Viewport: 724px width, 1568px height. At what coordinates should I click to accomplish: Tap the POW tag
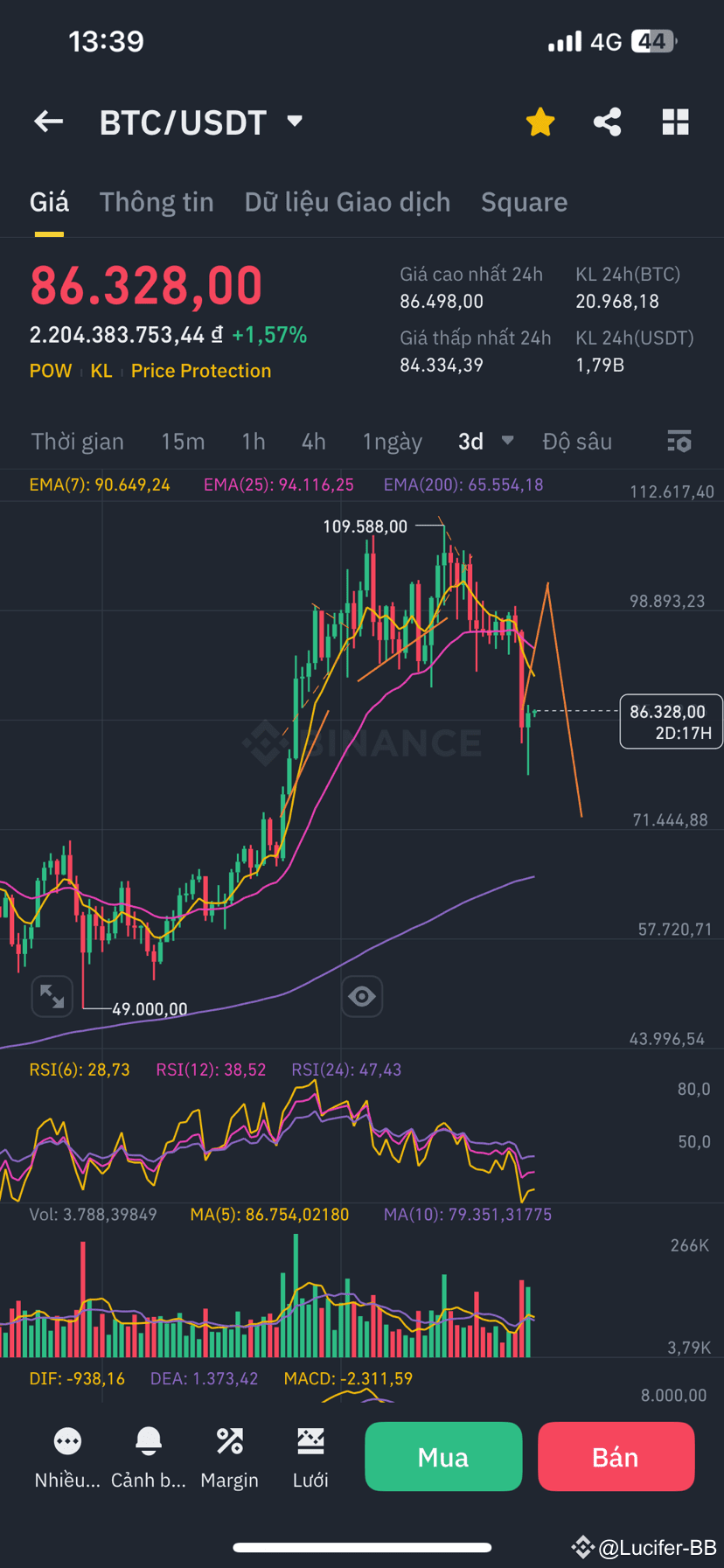(x=51, y=371)
